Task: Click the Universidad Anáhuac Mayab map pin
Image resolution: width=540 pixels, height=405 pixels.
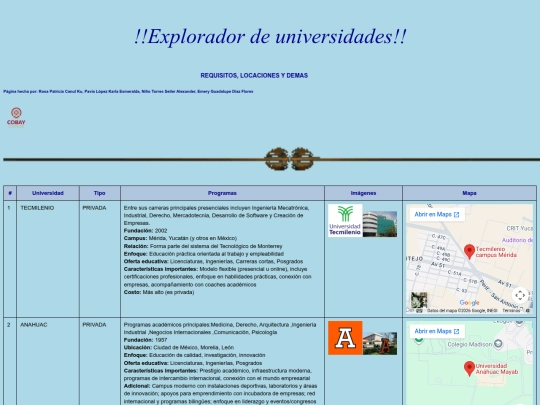Action: pyautogui.click(x=469, y=368)
